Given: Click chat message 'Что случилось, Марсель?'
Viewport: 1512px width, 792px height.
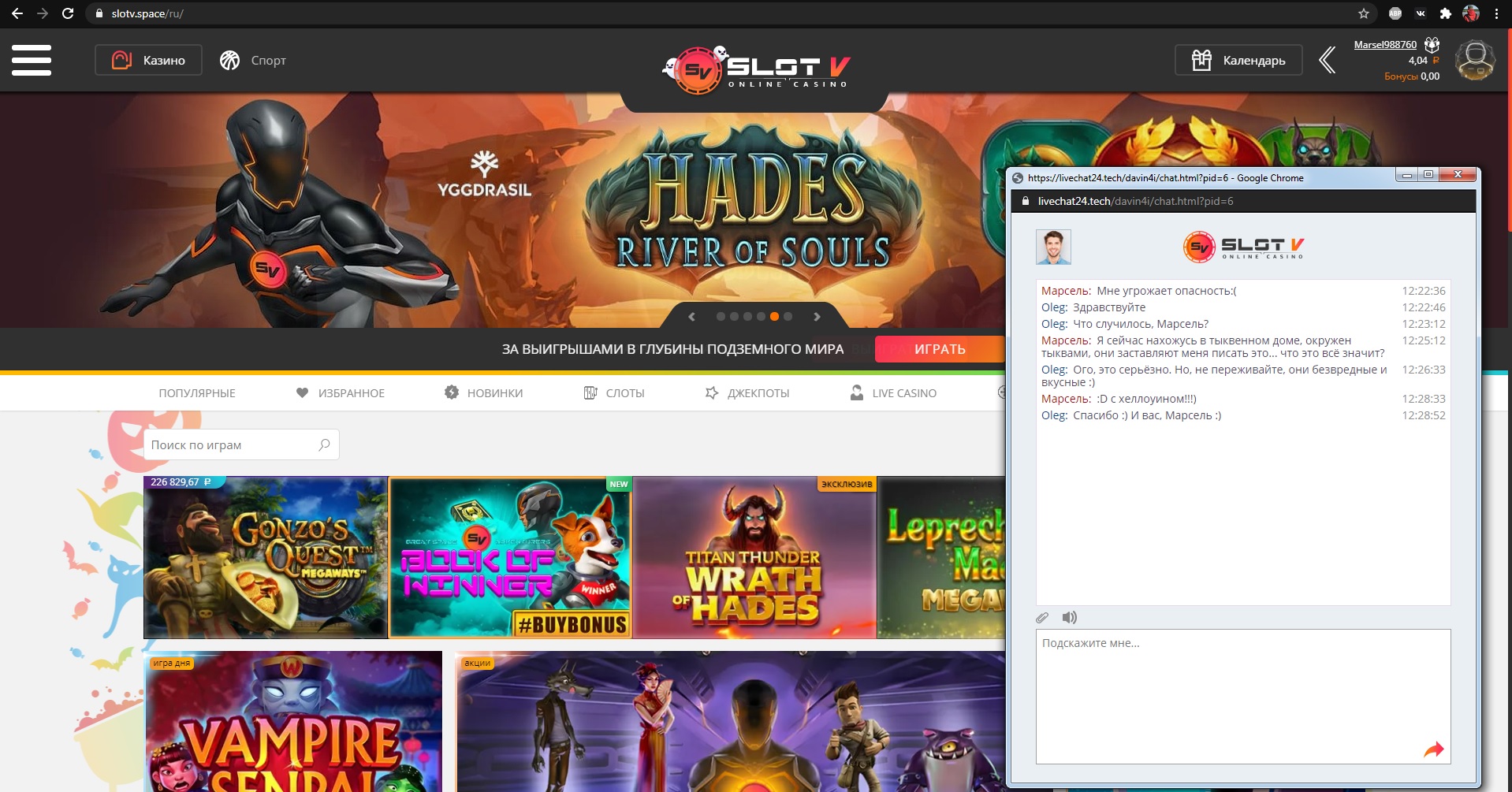Looking at the screenshot, I should (1140, 324).
